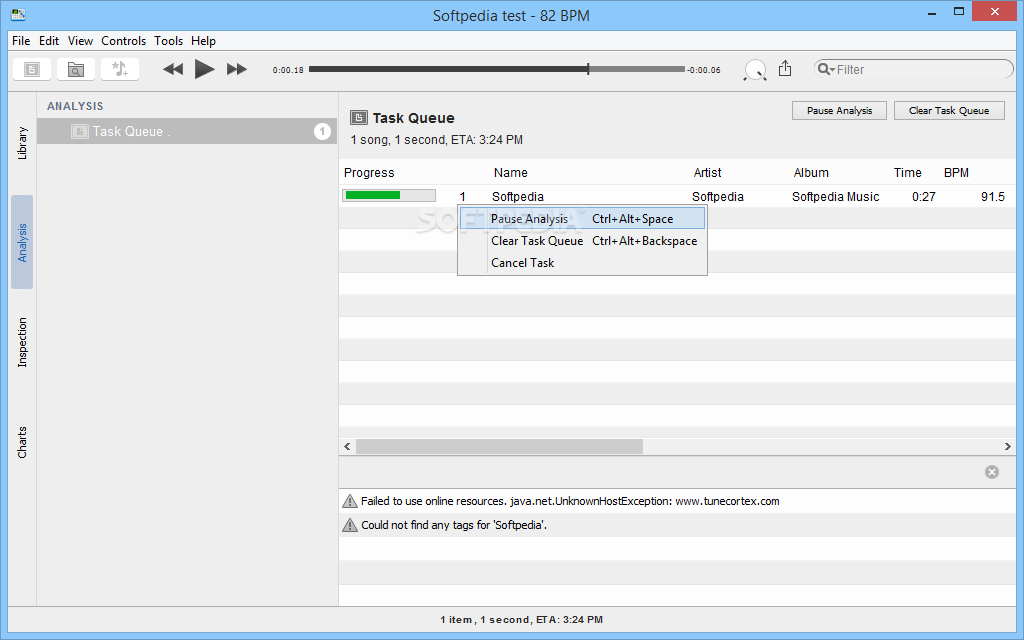
Task: Click the folder search toolbar icon
Action: pyautogui.click(x=76, y=69)
